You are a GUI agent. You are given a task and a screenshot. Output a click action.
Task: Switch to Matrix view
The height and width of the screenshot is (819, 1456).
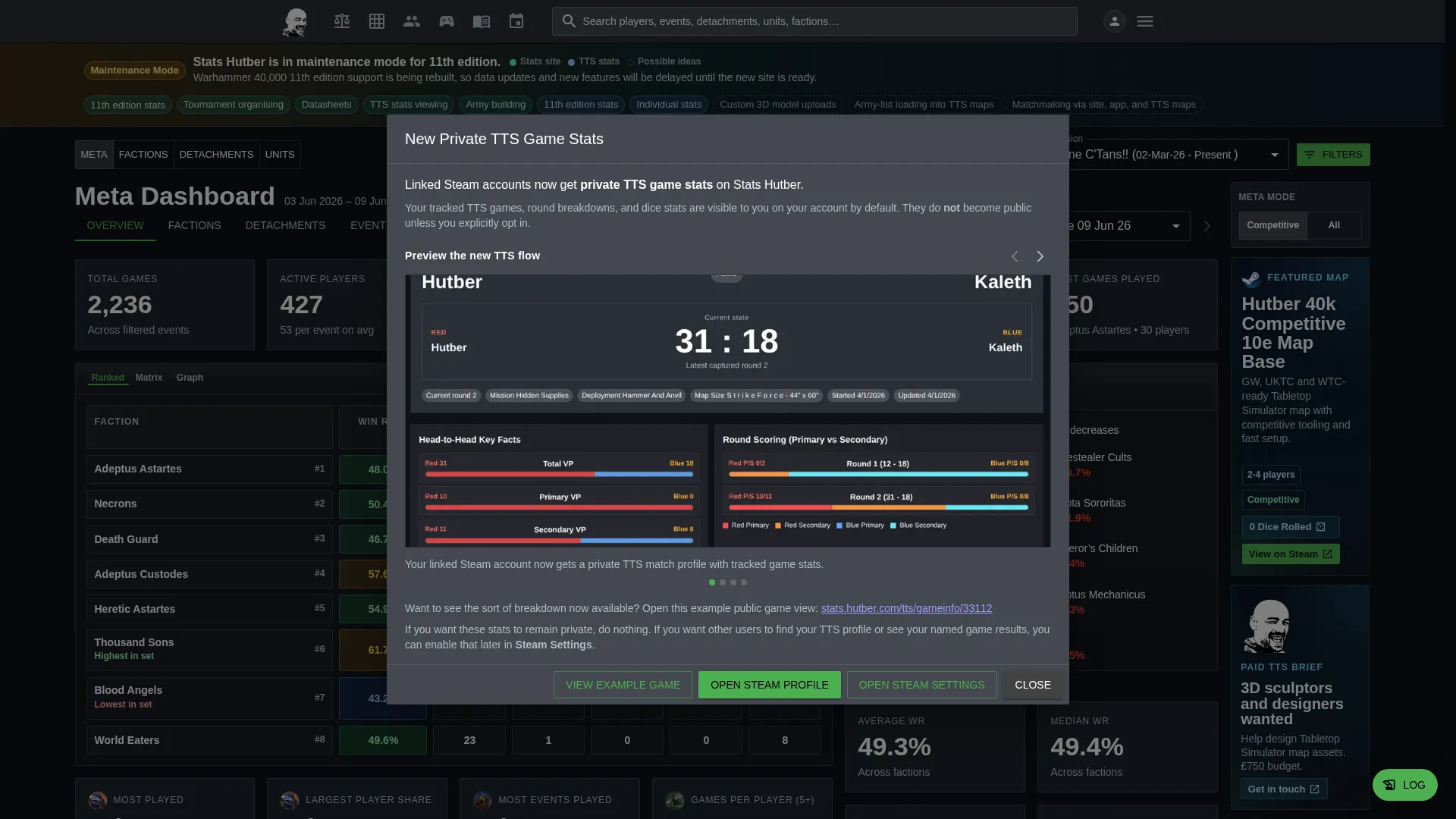pyautogui.click(x=149, y=378)
